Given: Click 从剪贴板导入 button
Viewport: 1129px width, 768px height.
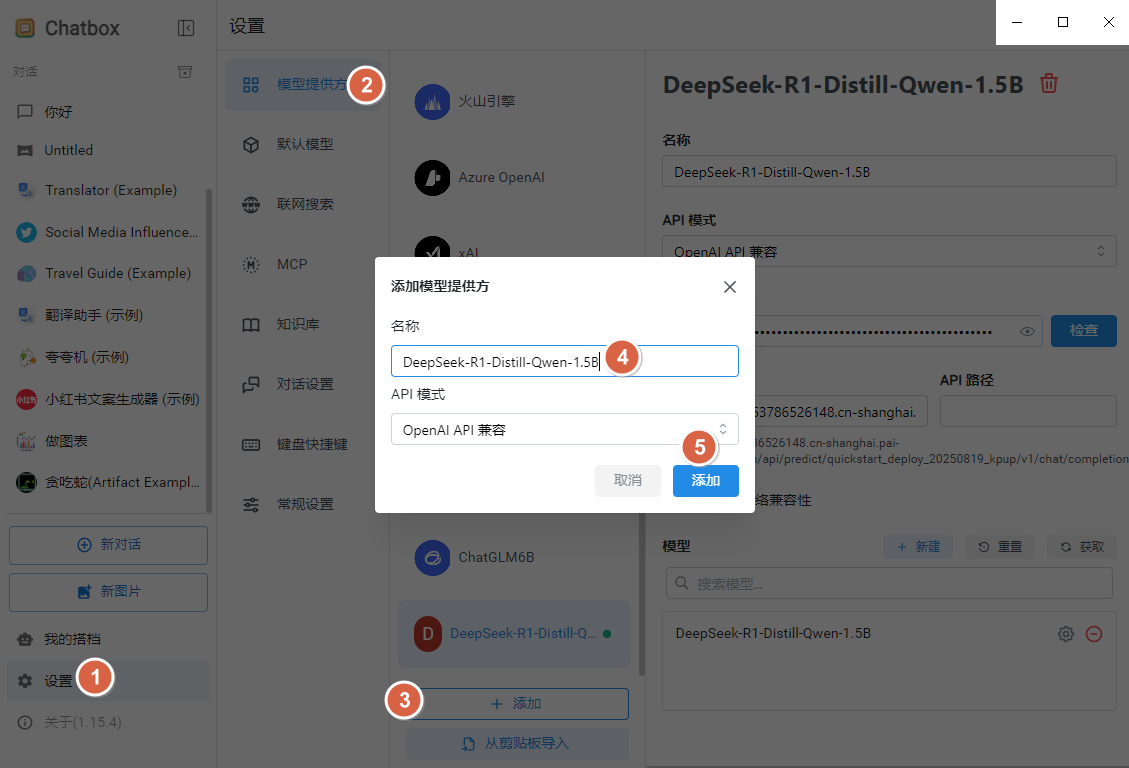Looking at the screenshot, I should pos(516,744).
